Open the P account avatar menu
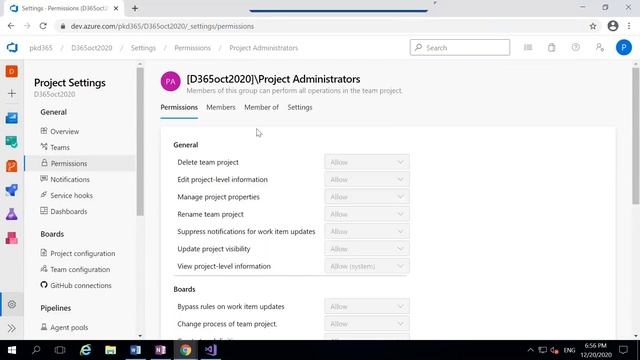The image size is (640, 360). point(623,48)
